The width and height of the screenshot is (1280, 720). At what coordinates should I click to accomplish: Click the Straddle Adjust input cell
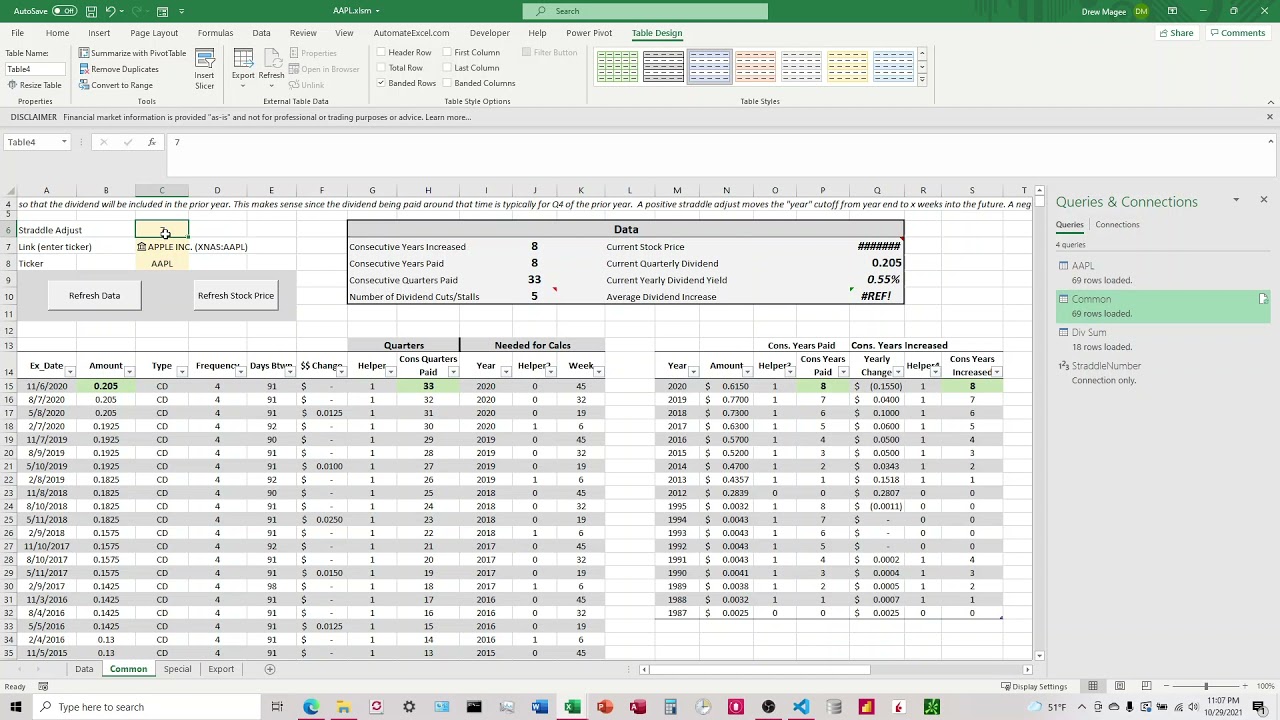[x=162, y=230]
